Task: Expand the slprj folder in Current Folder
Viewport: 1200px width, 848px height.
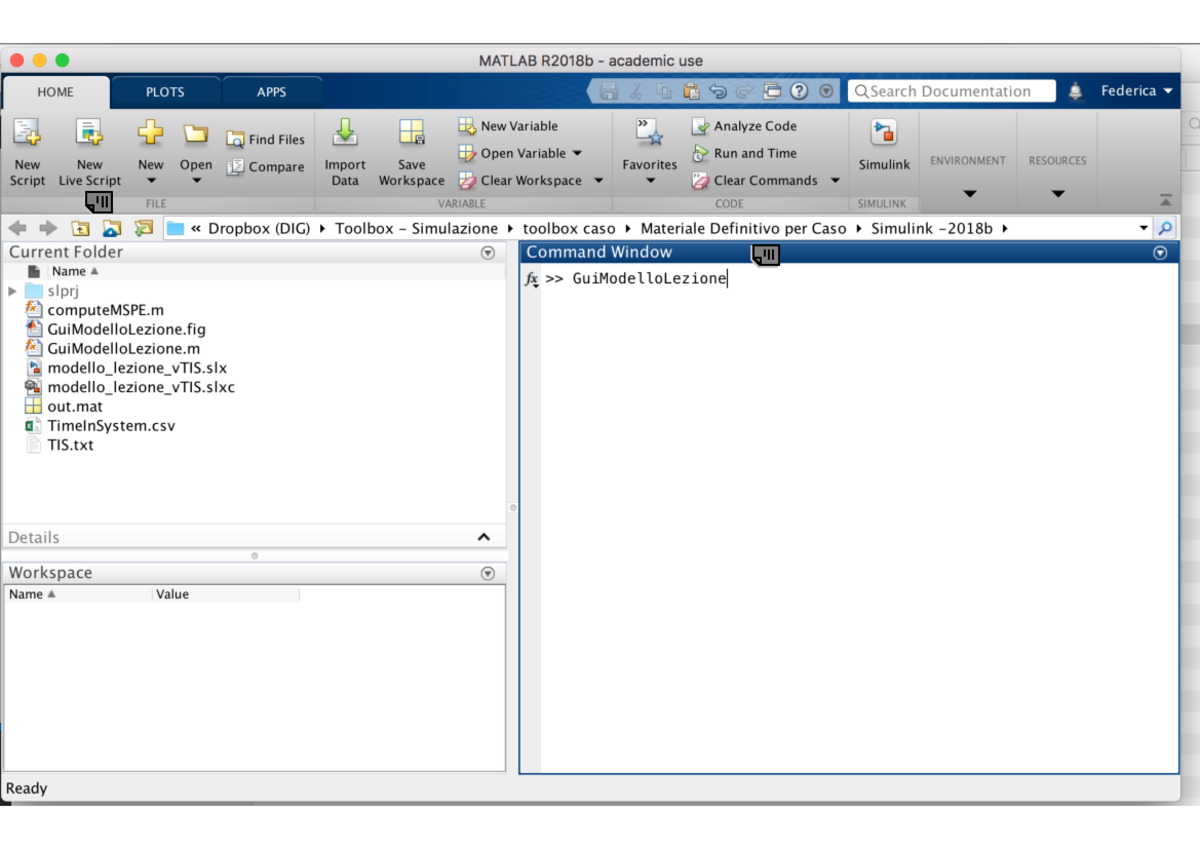Action: pos(10,291)
